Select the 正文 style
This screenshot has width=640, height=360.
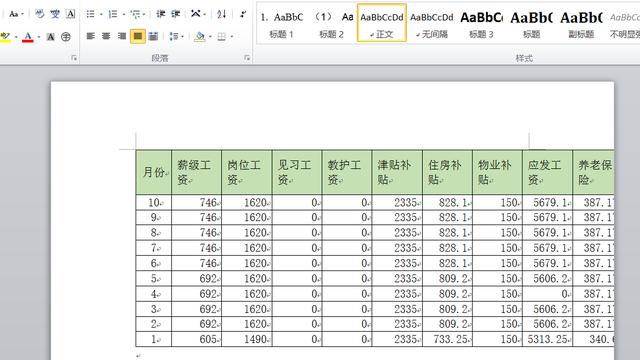click(x=382, y=23)
